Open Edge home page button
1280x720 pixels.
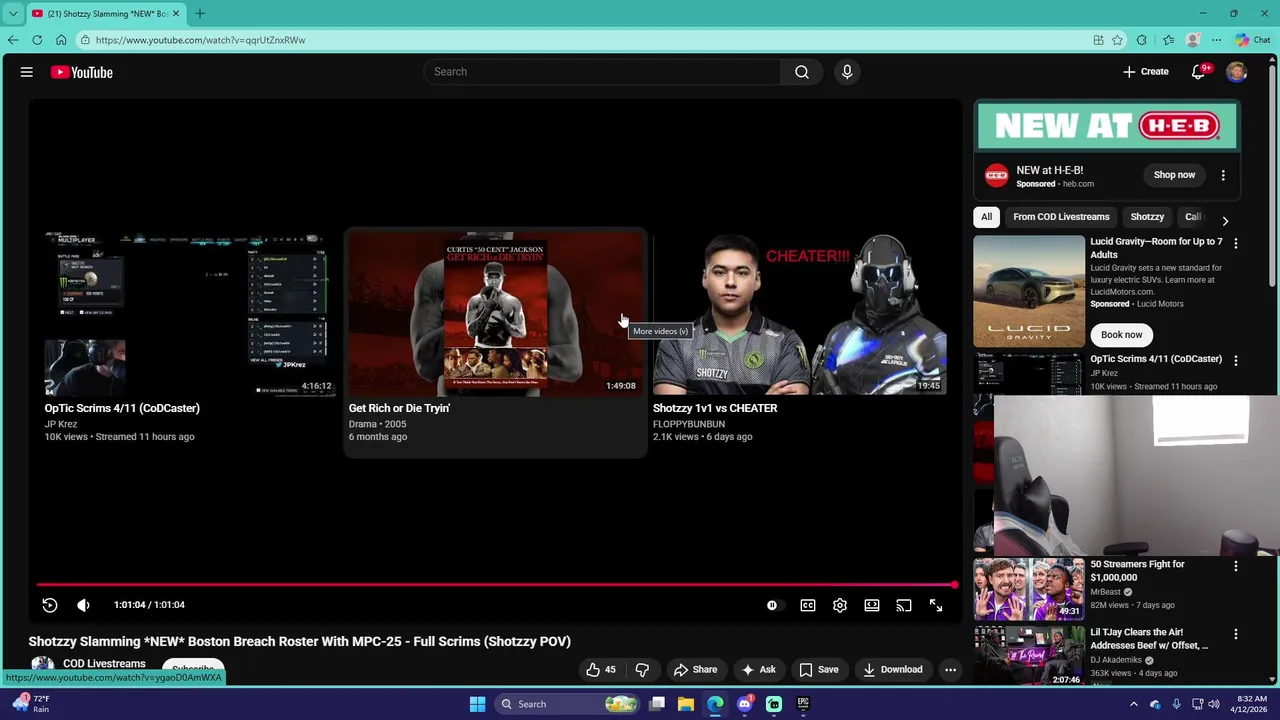pos(61,40)
